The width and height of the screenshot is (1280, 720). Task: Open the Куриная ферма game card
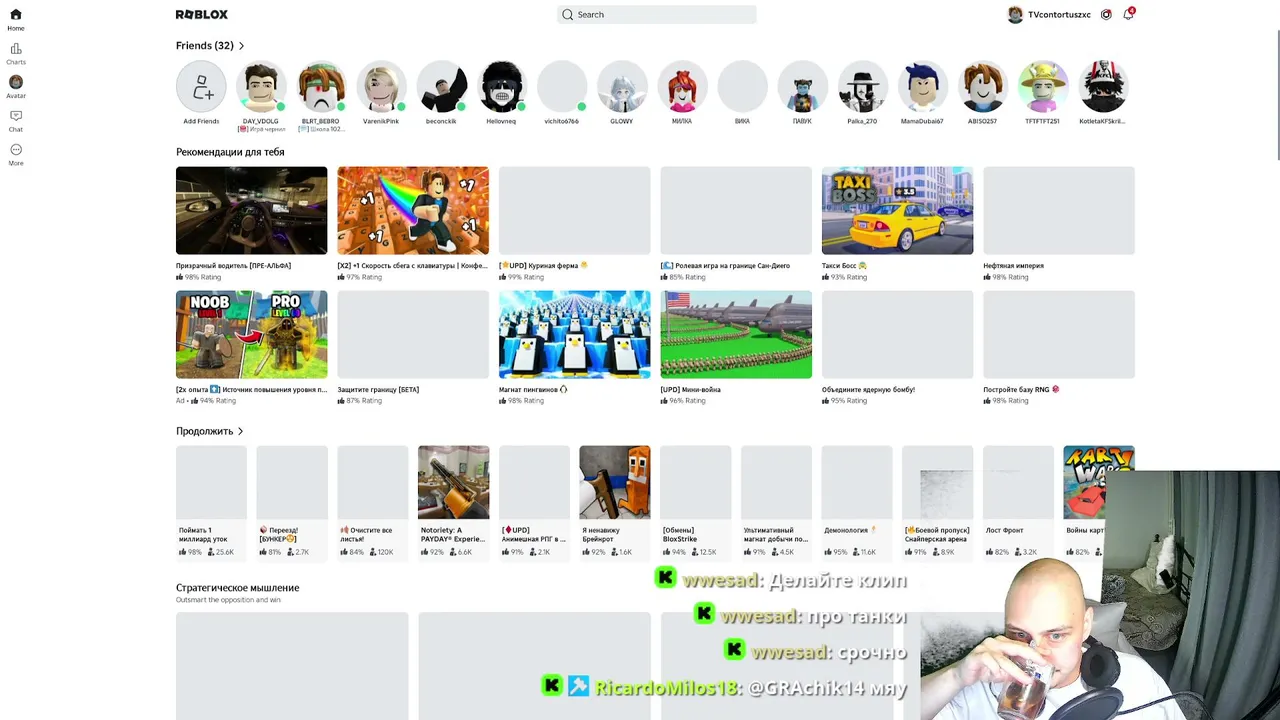(574, 224)
